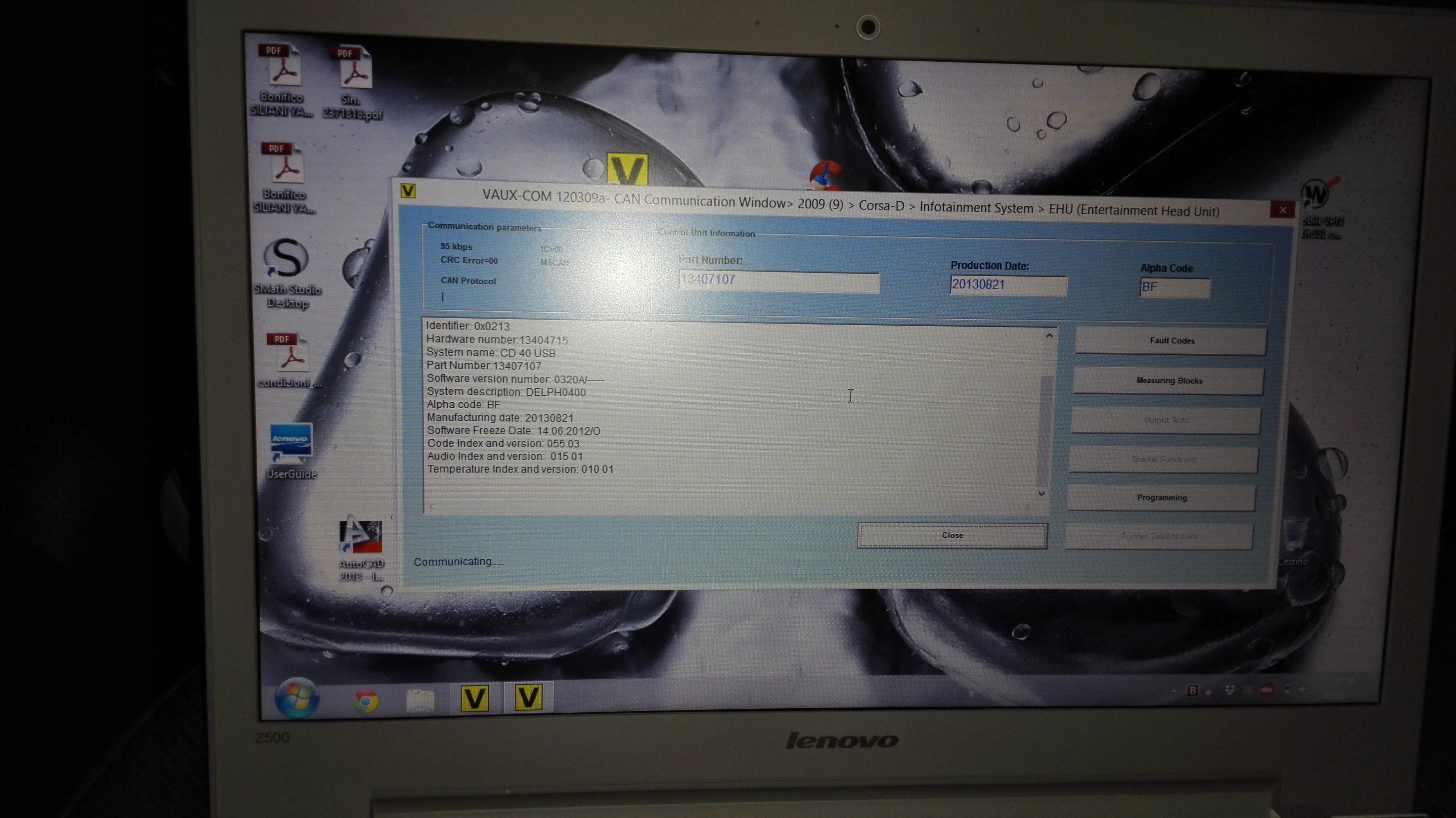This screenshot has width=1456, height=818.
Task: Click the Production Date field
Action: [x=1008, y=285]
